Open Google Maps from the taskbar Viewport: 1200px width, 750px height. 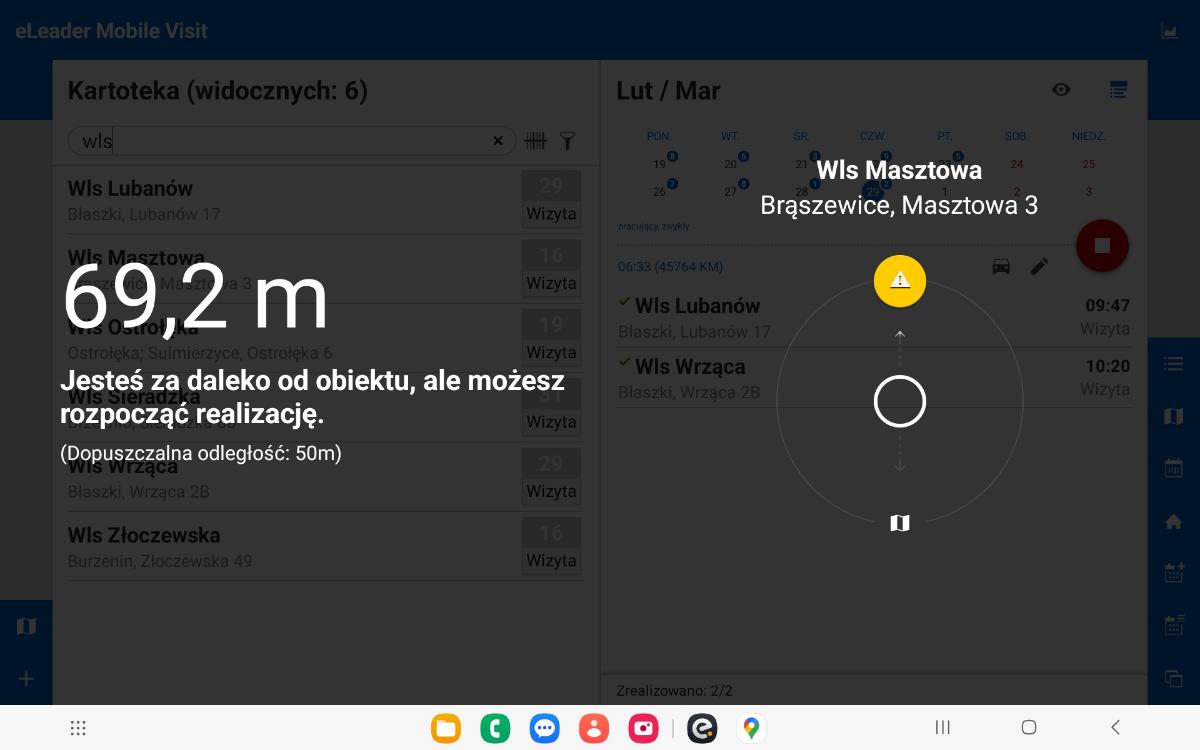[x=751, y=728]
